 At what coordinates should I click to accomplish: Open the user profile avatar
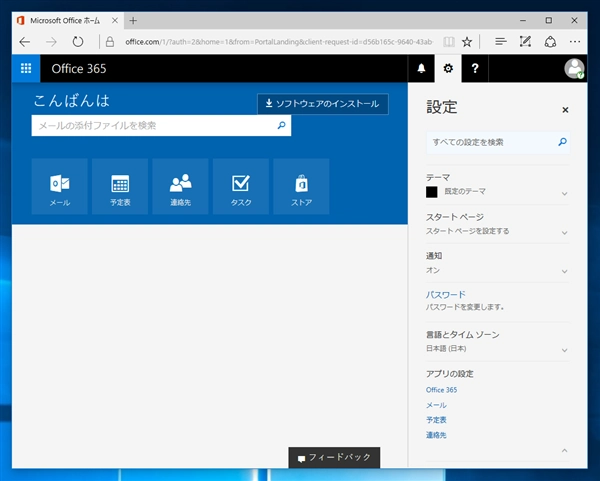coord(574,68)
